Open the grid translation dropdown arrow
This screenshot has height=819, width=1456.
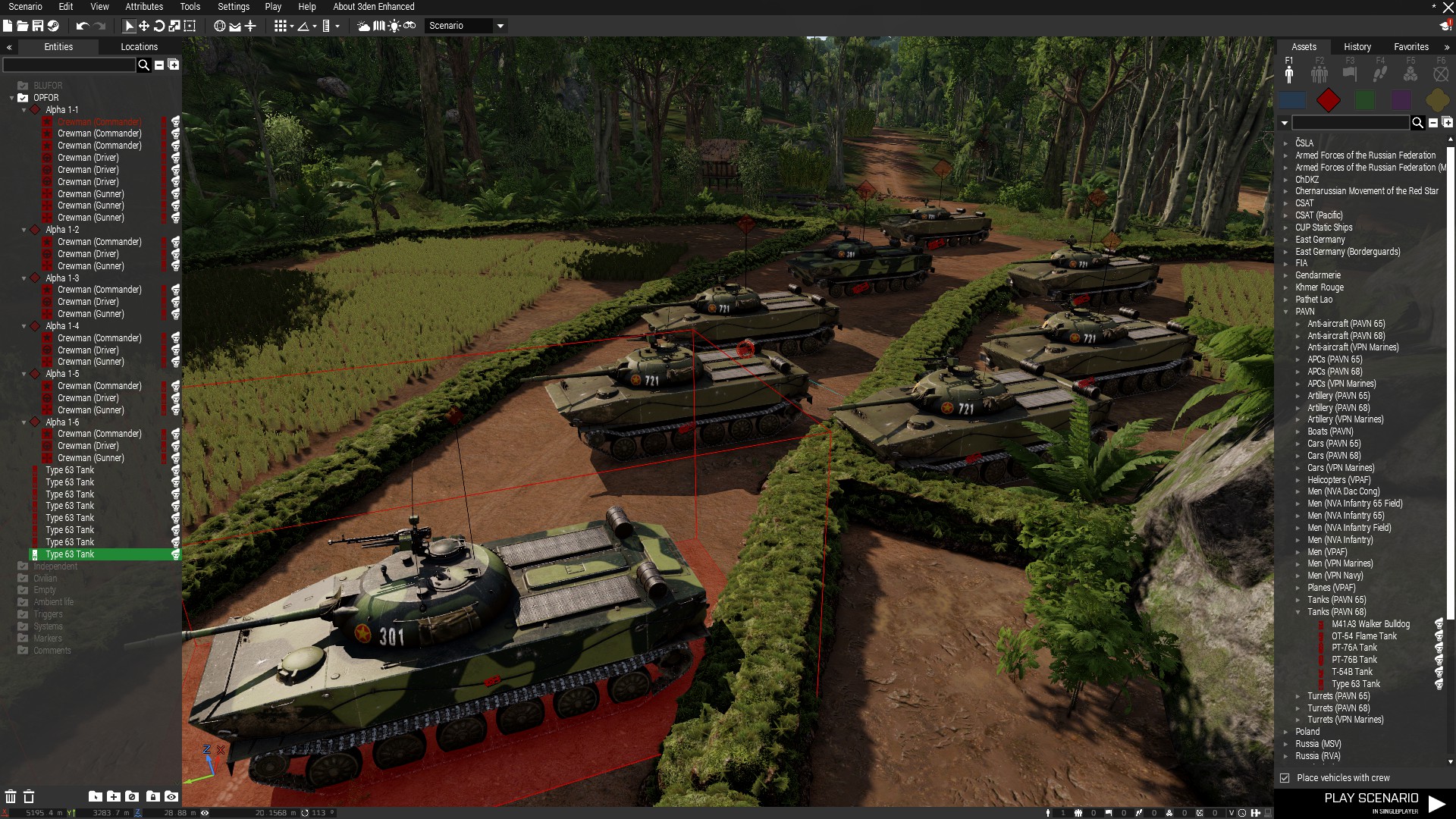(x=292, y=27)
